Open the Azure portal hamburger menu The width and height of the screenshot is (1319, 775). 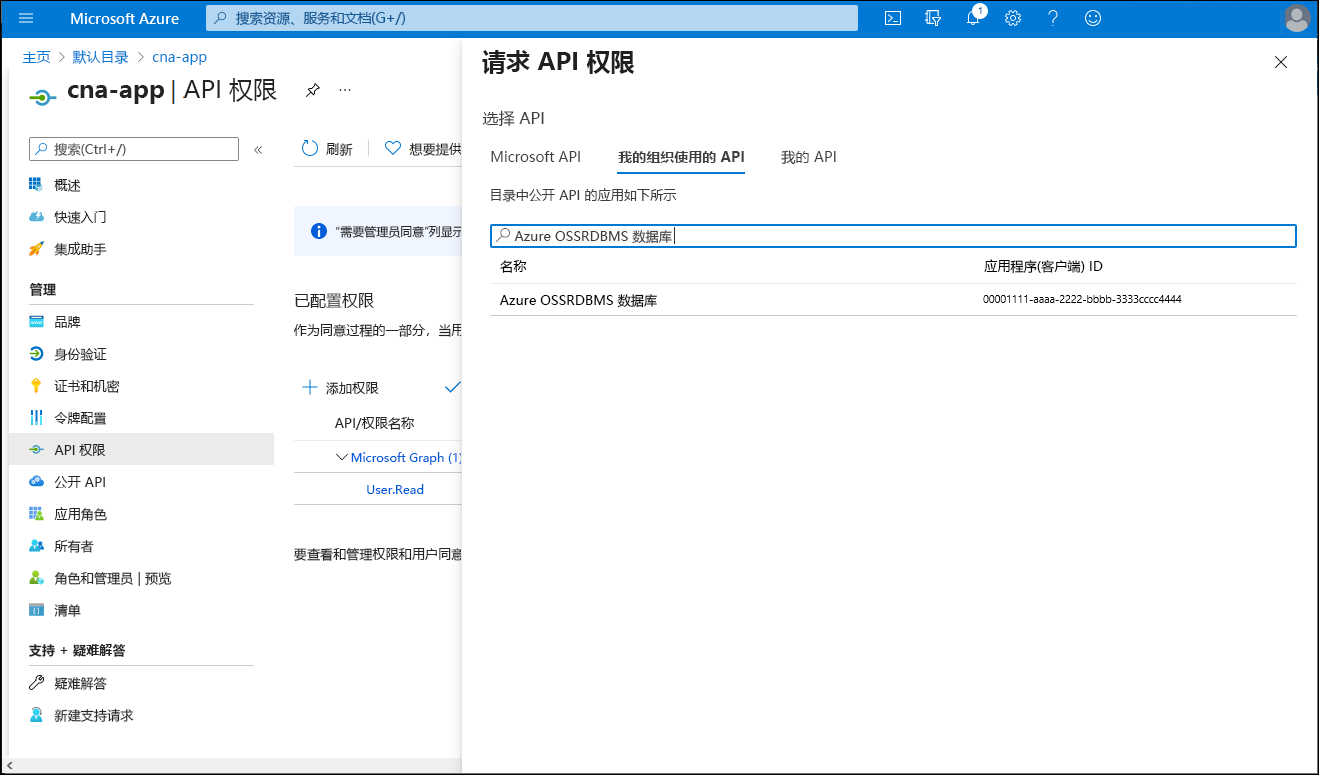26,18
